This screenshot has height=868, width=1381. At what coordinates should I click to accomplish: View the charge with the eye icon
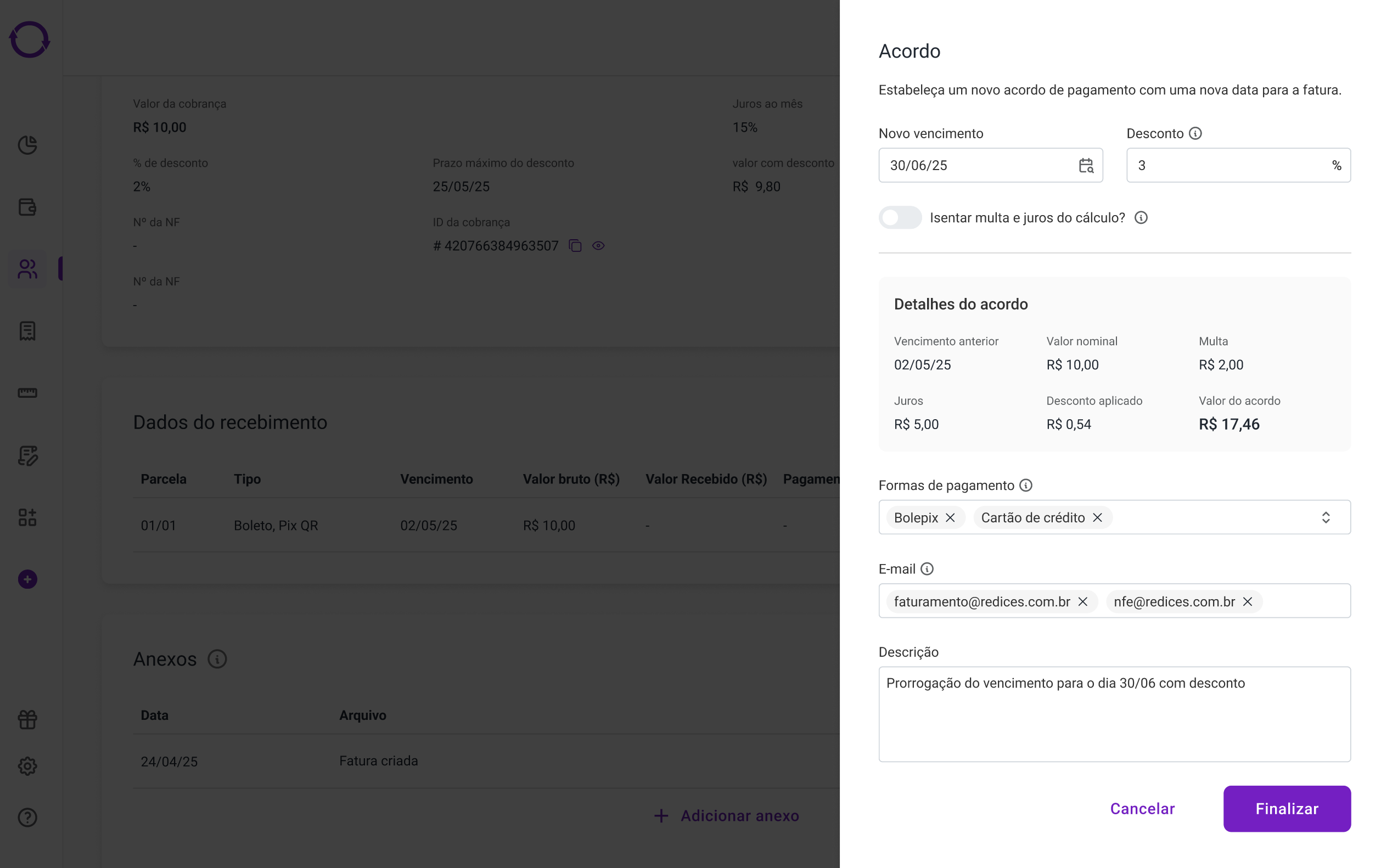click(x=598, y=246)
